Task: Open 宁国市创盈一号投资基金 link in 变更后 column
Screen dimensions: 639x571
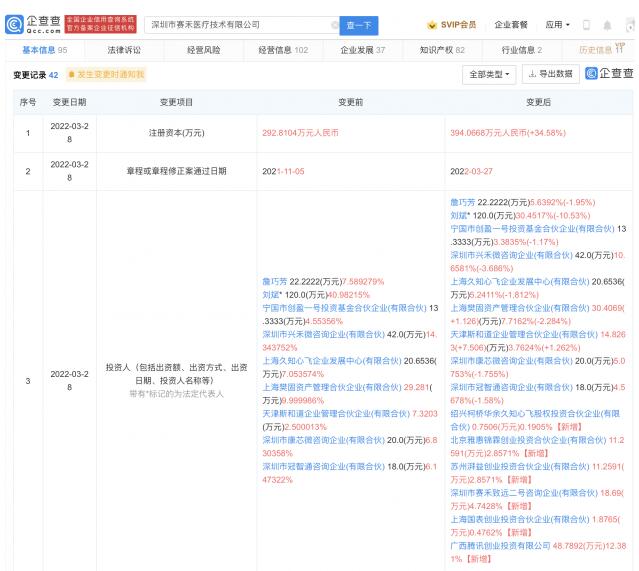Action: pyautogui.click(x=532, y=229)
